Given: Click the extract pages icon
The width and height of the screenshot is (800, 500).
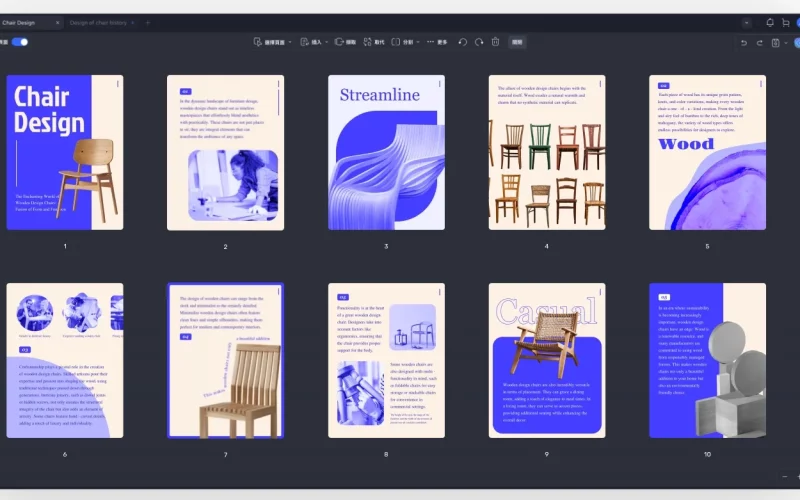Looking at the screenshot, I should 339,42.
